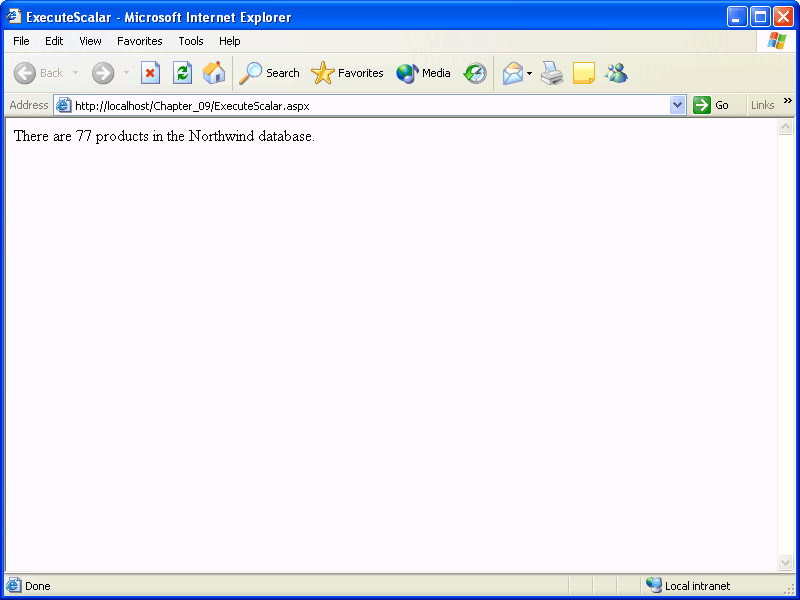800x600 pixels.
Task: Expand the Forward button history dropdown arrow
Action: 126,73
